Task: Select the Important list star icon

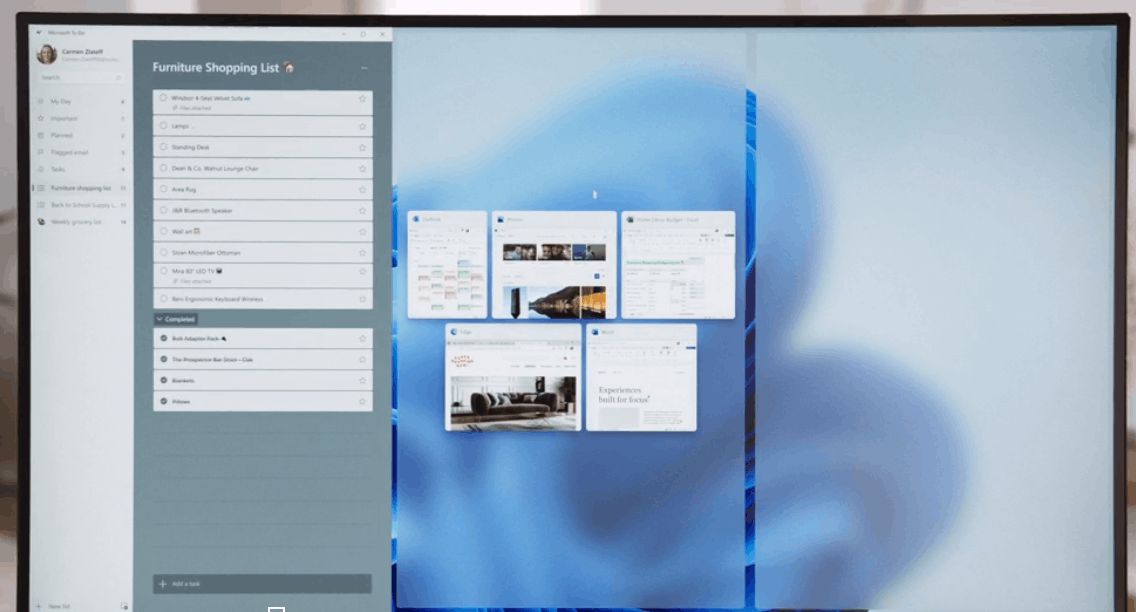Action: 40,119
